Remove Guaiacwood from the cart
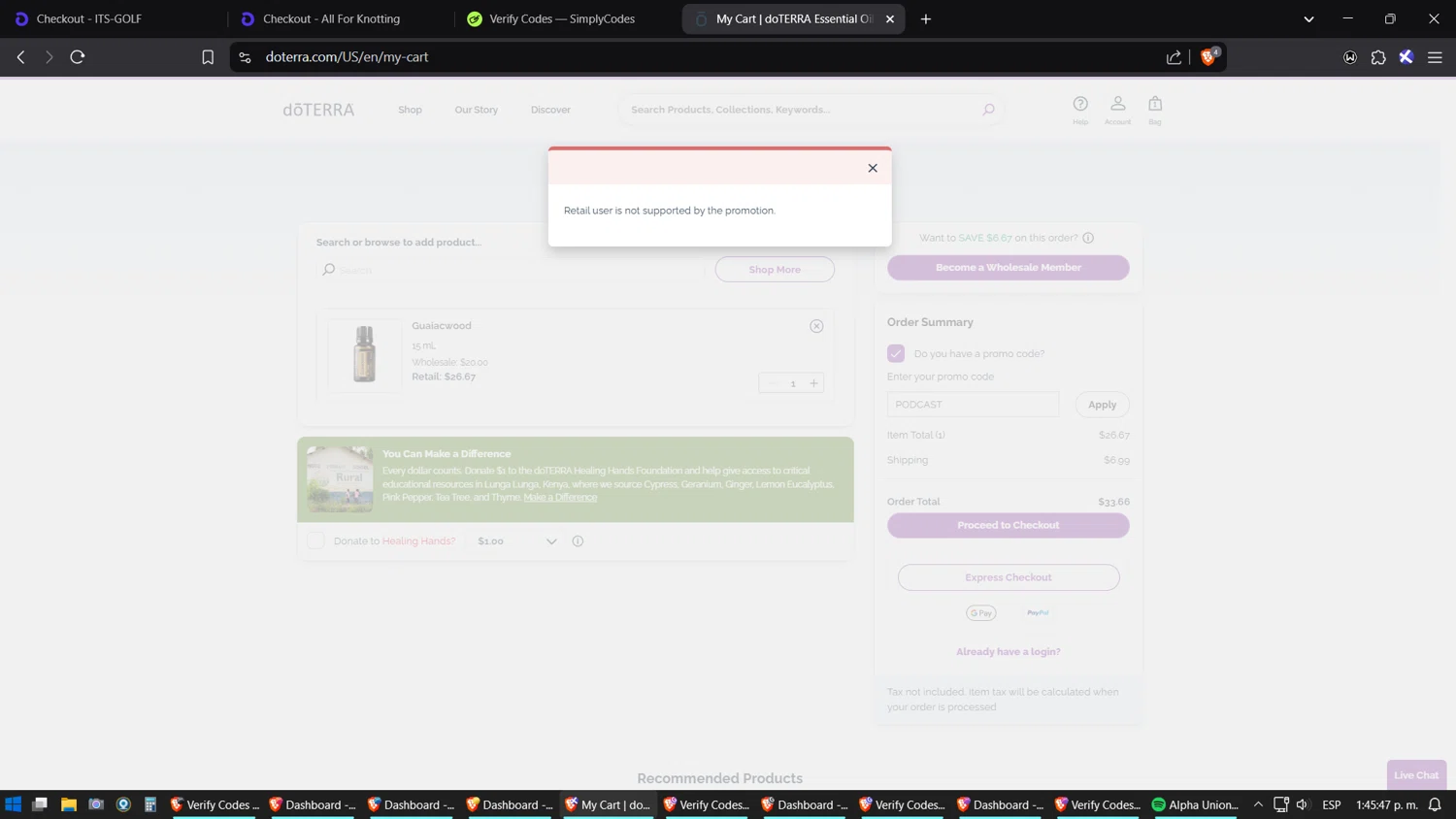The height and width of the screenshot is (819, 1456). click(816, 326)
